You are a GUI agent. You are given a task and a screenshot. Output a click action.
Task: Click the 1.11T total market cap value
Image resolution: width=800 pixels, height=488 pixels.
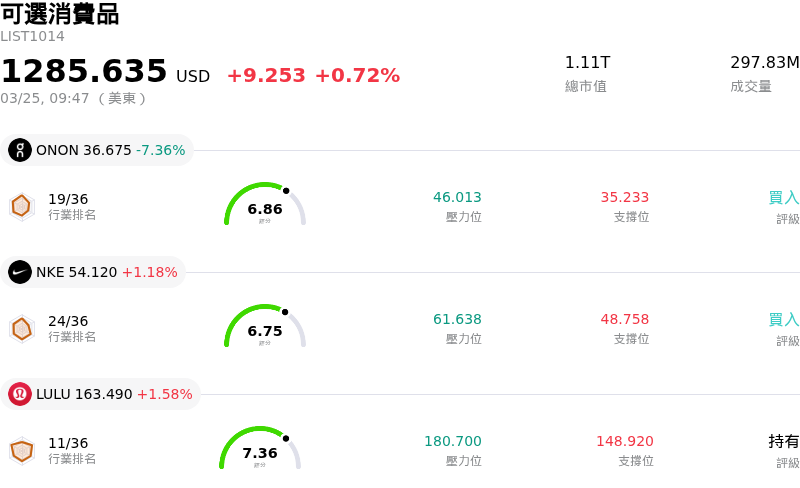coord(587,63)
